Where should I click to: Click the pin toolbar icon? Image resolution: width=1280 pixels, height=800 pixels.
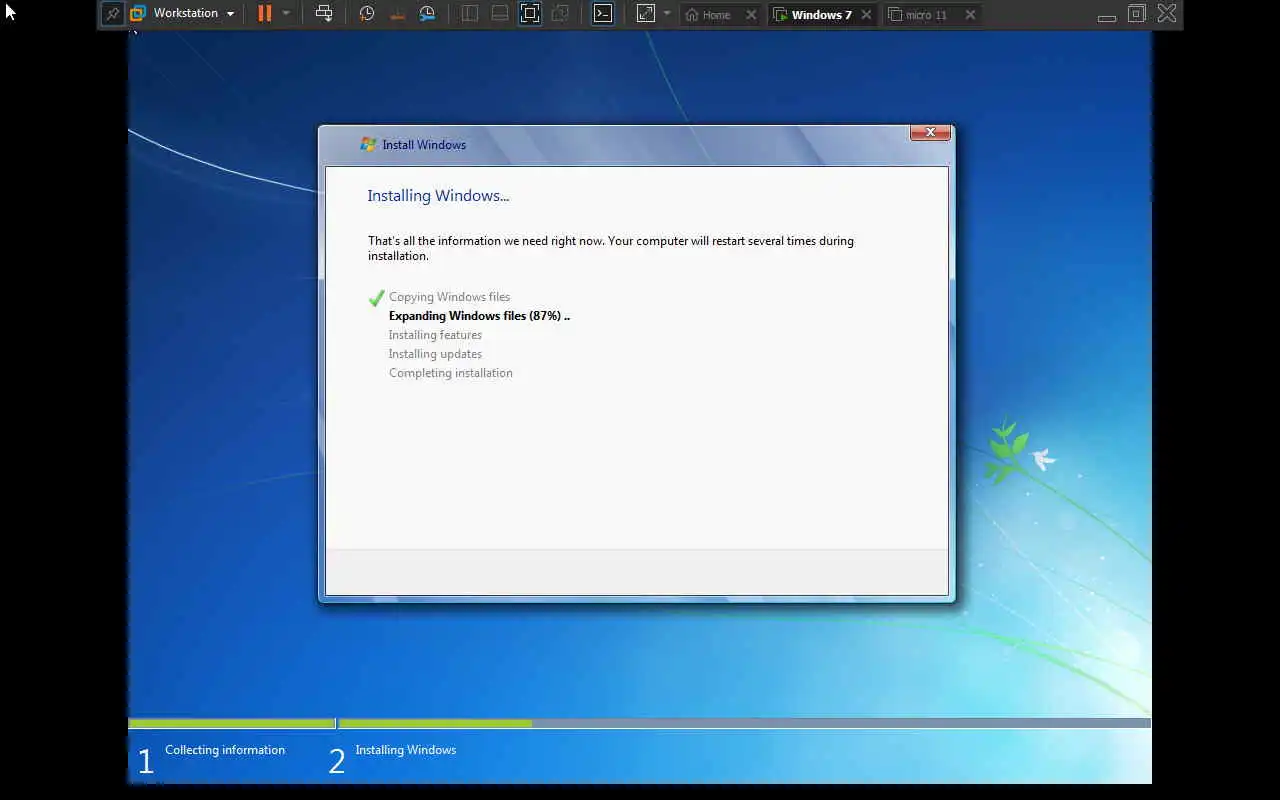coord(113,14)
